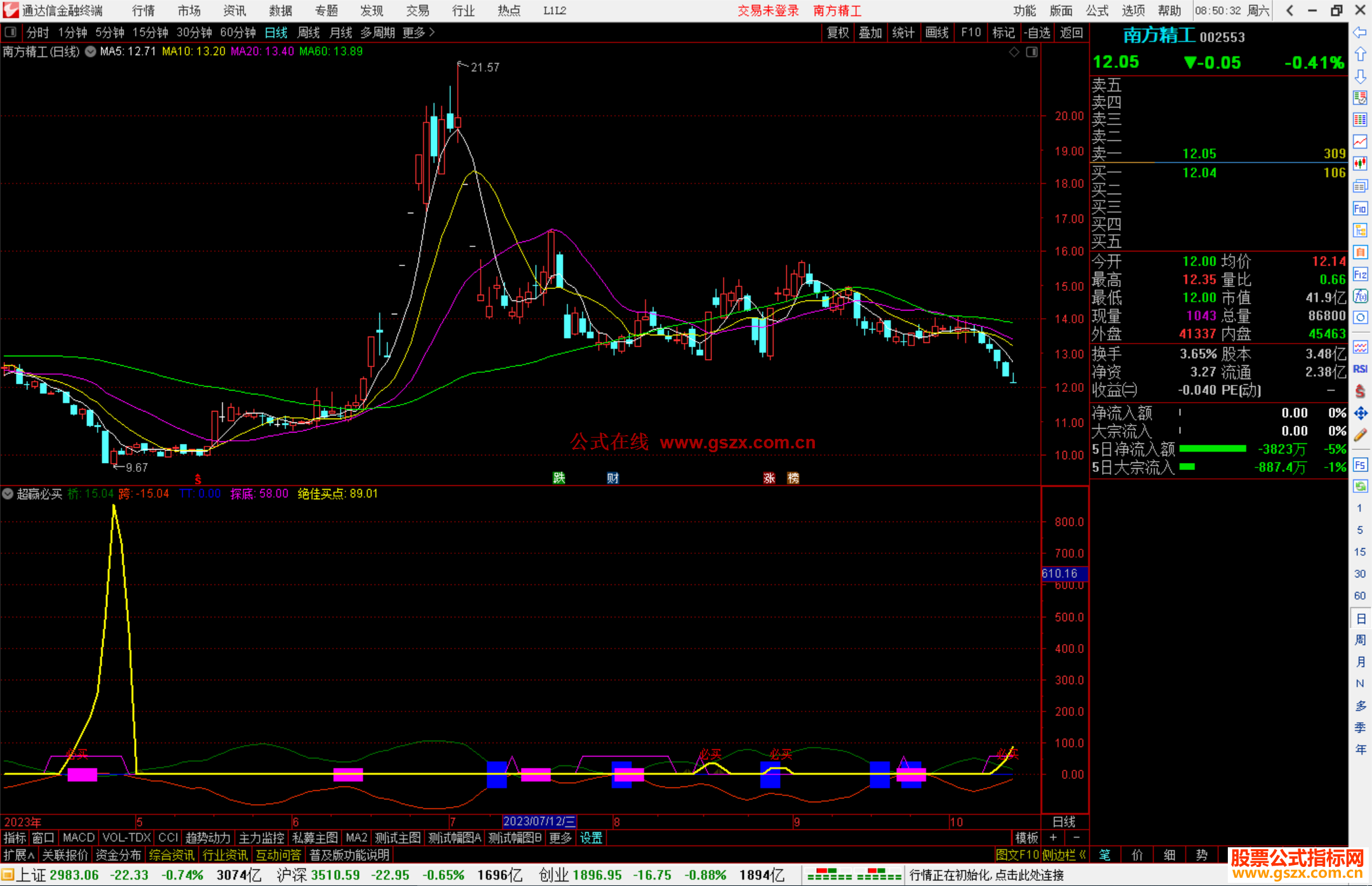The width and height of the screenshot is (1372, 886).
Task: Open the 模板 template selector
Action: [1026, 838]
